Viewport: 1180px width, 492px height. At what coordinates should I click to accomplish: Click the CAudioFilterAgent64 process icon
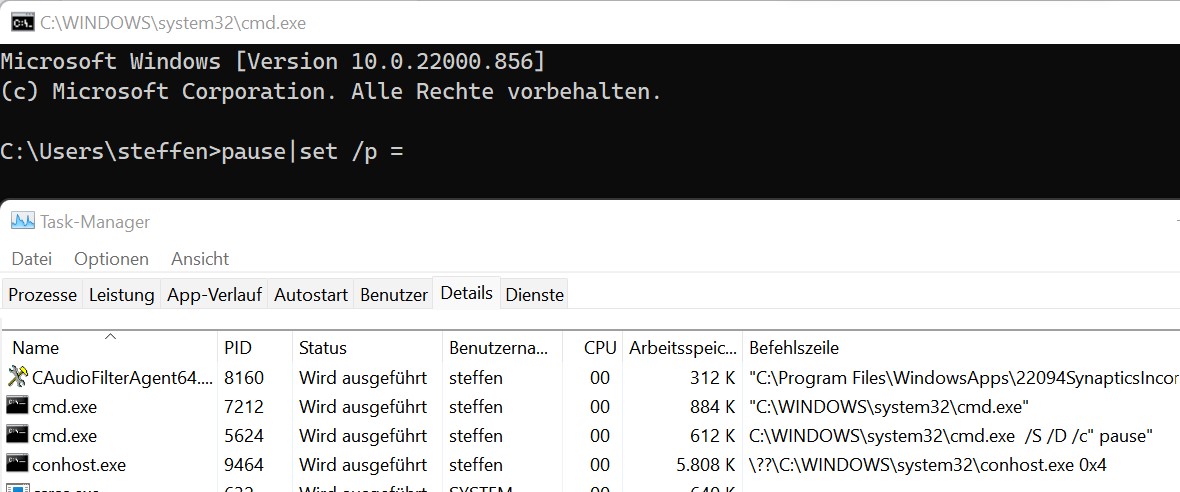(17, 377)
